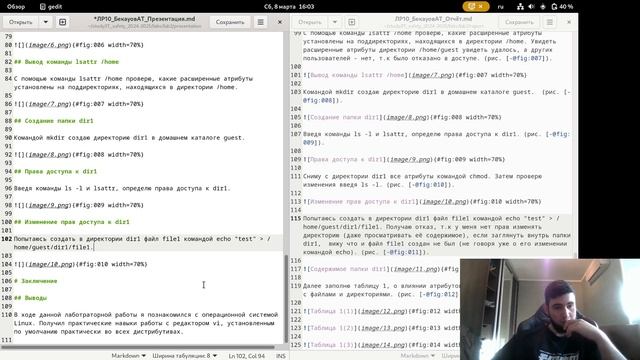640x360 pixels.
Task: Click image/8.png link in right window line 105
Action: click(x=407, y=117)
